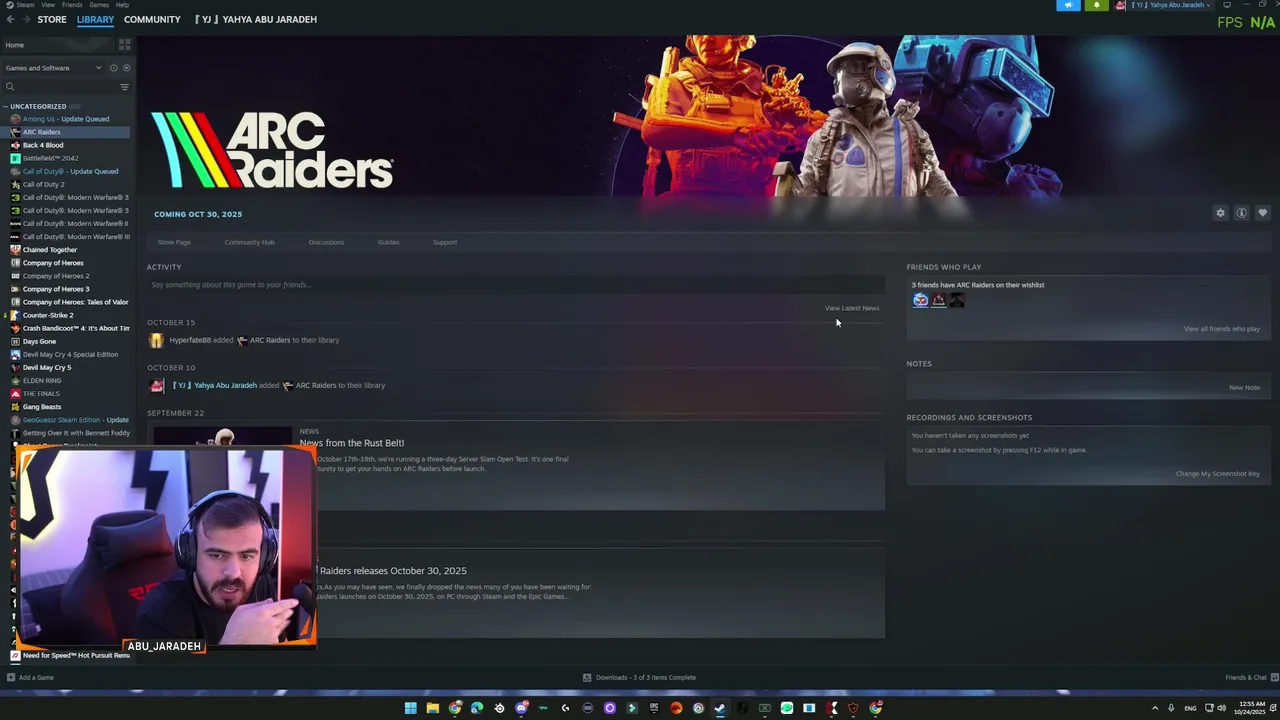Click the activity say-something text box
The height and width of the screenshot is (720, 1280).
tap(515, 285)
